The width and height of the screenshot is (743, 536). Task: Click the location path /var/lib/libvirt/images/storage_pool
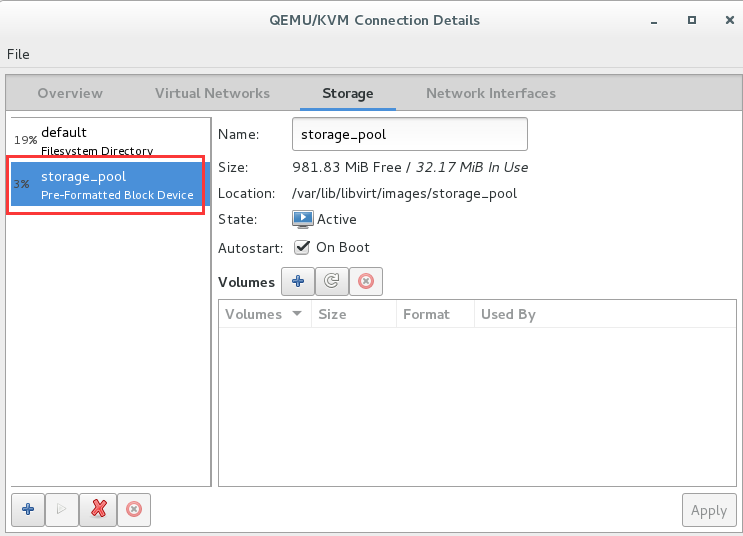[x=404, y=193]
